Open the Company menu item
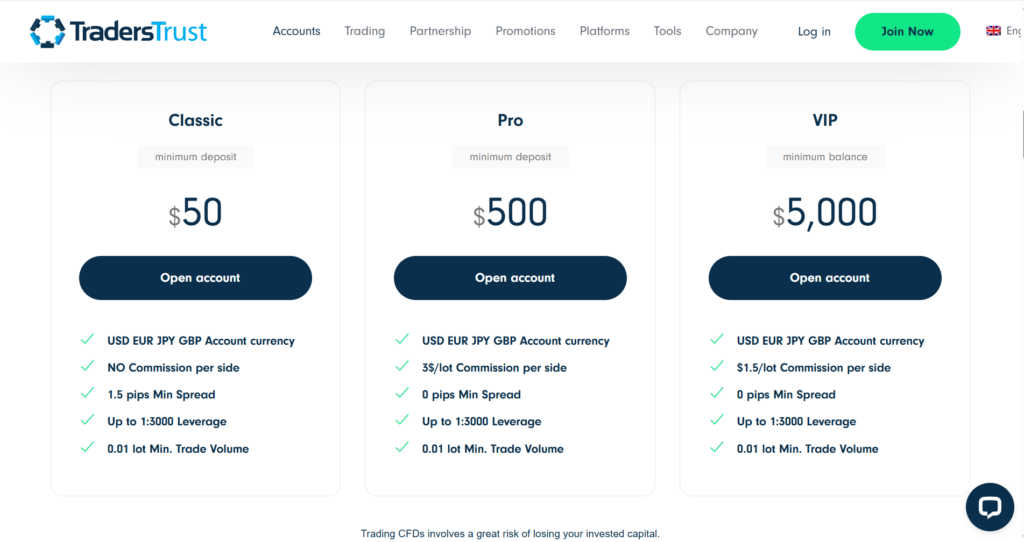 tap(731, 31)
